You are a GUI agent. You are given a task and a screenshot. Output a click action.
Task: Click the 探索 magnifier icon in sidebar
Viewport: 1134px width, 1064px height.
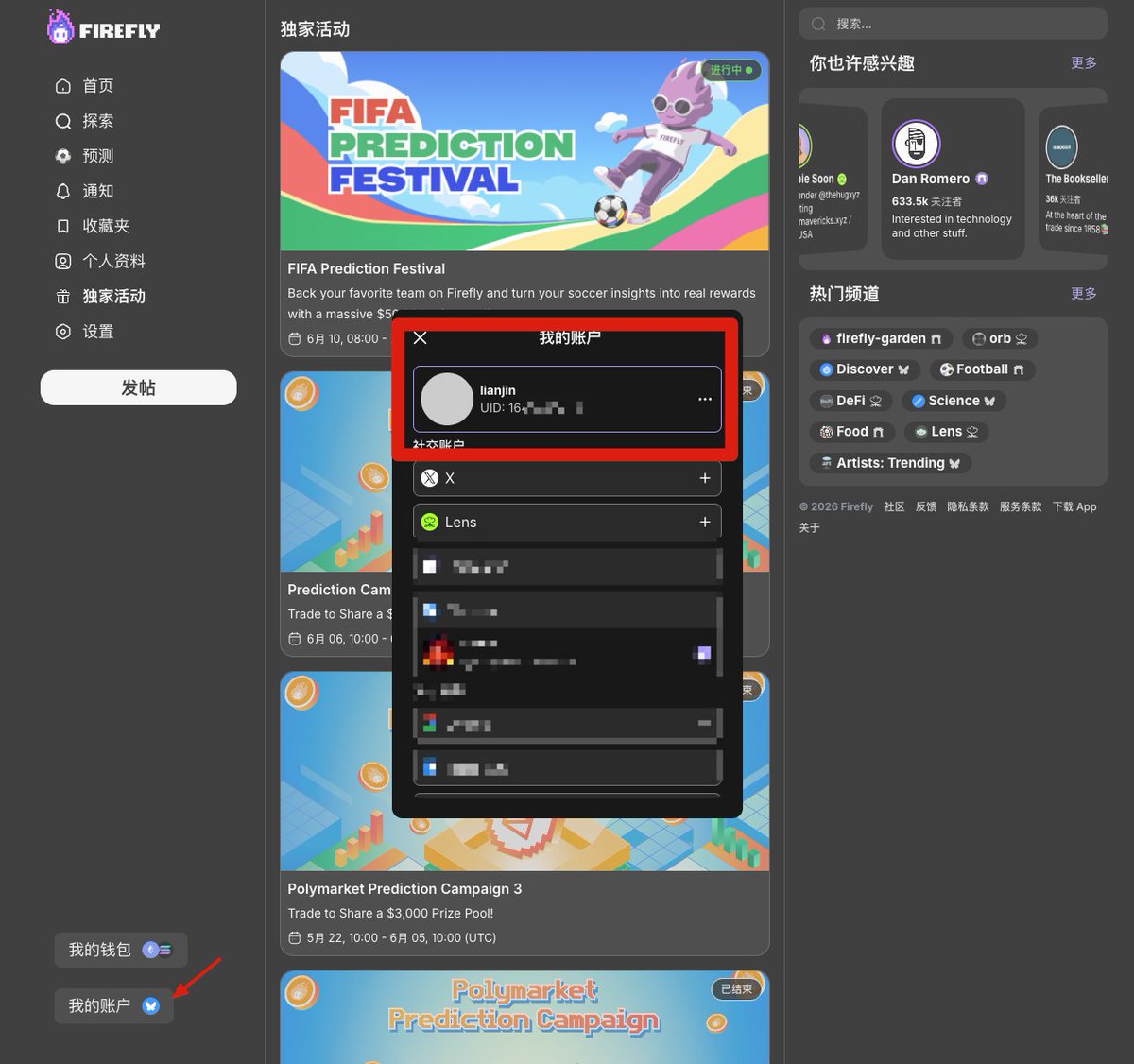click(x=63, y=121)
